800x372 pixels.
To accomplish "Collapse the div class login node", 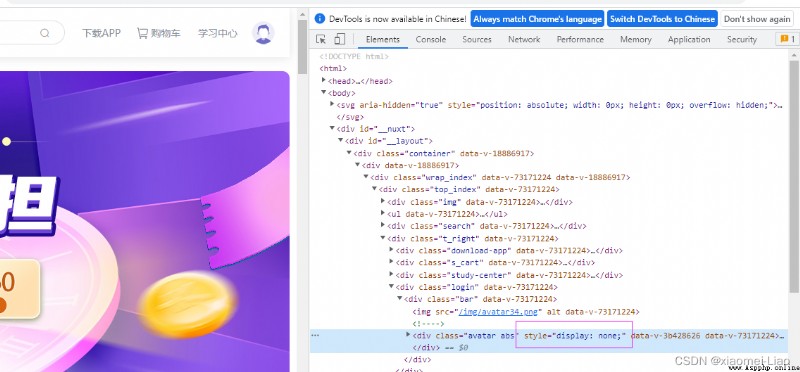I will tap(391, 287).
